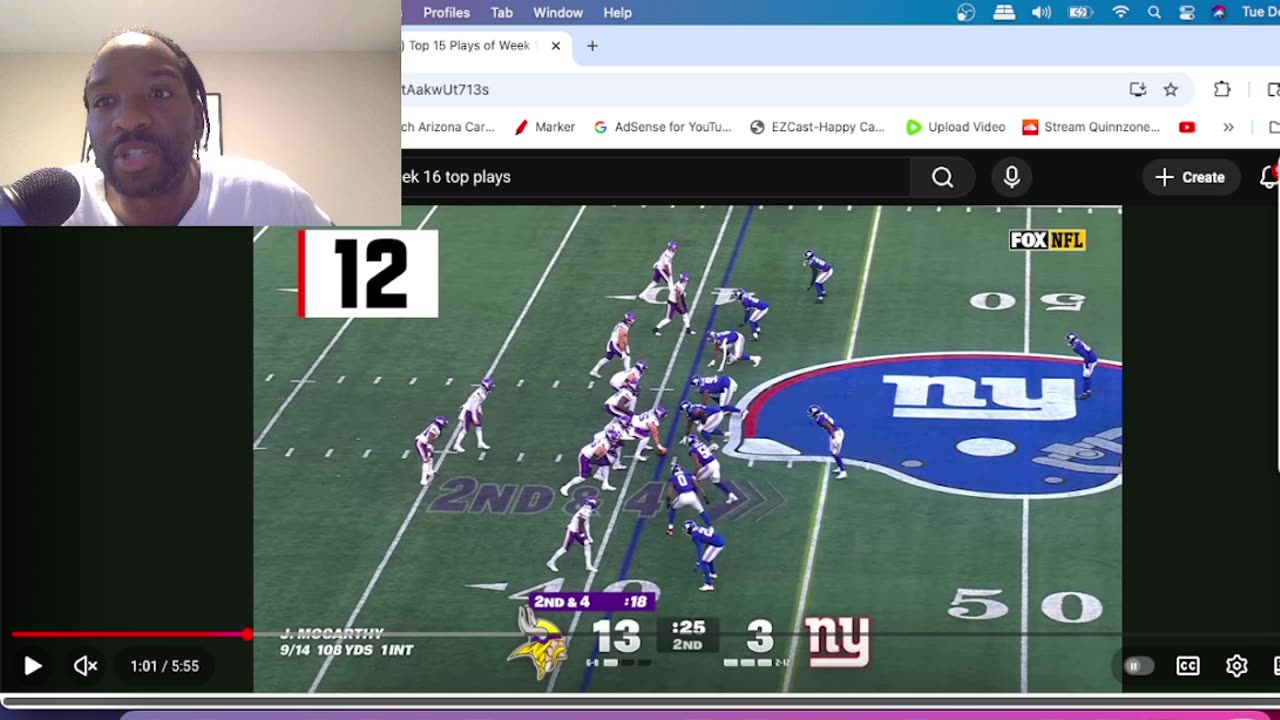
Task: Click the battery status icon
Action: tap(1080, 12)
